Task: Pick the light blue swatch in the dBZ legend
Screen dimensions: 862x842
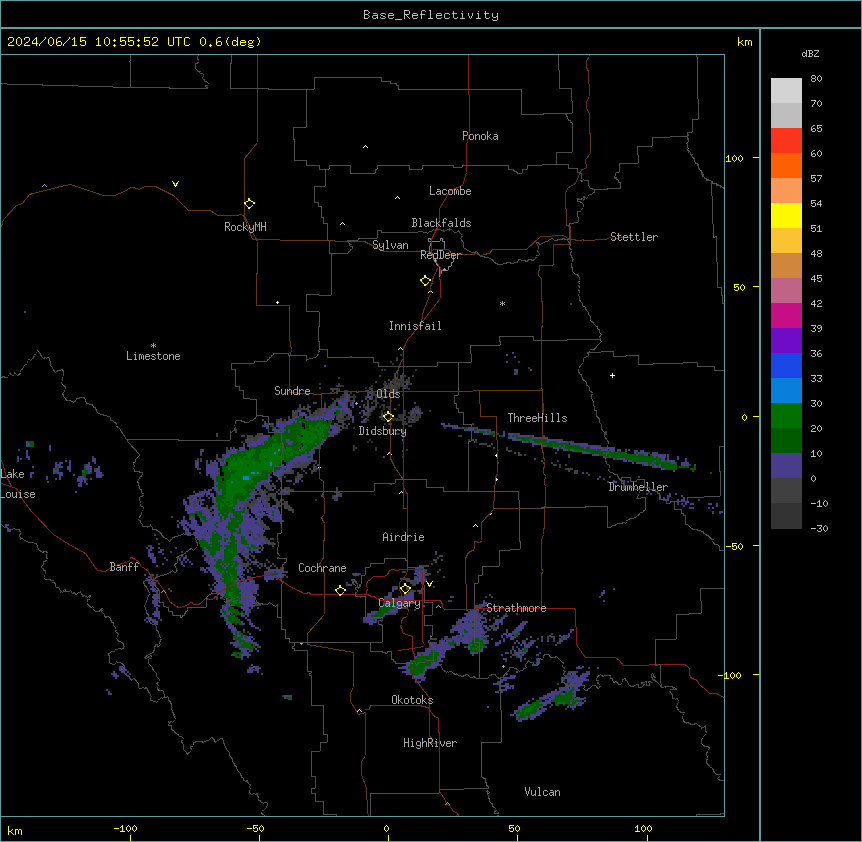Action: [786, 391]
